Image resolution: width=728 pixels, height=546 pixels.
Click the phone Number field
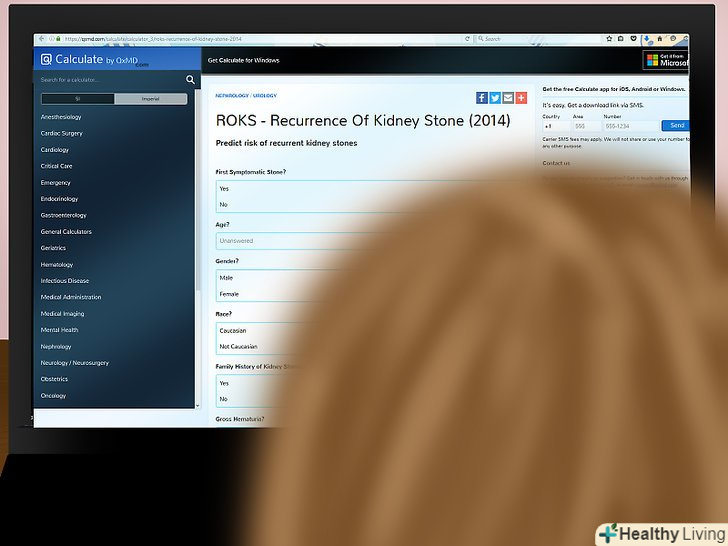(630, 126)
